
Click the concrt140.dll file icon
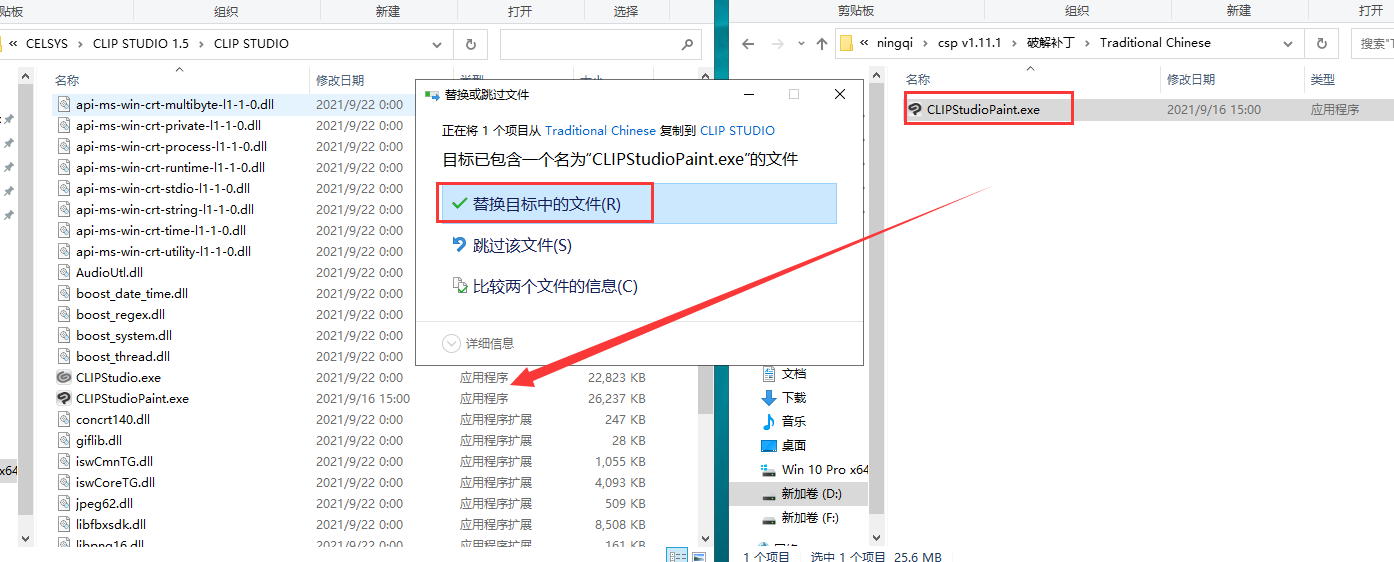[x=64, y=419]
